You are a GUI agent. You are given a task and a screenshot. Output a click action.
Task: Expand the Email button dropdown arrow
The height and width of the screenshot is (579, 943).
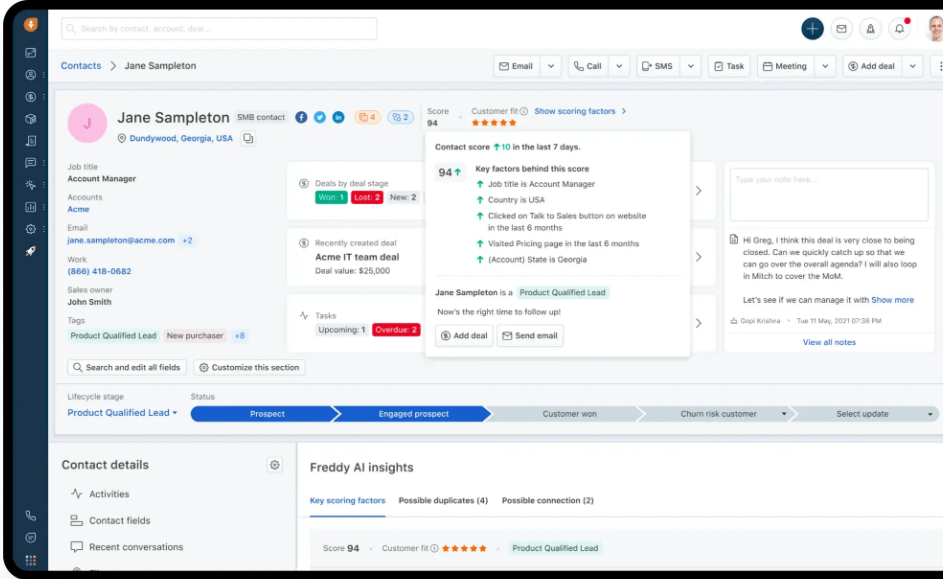point(551,66)
